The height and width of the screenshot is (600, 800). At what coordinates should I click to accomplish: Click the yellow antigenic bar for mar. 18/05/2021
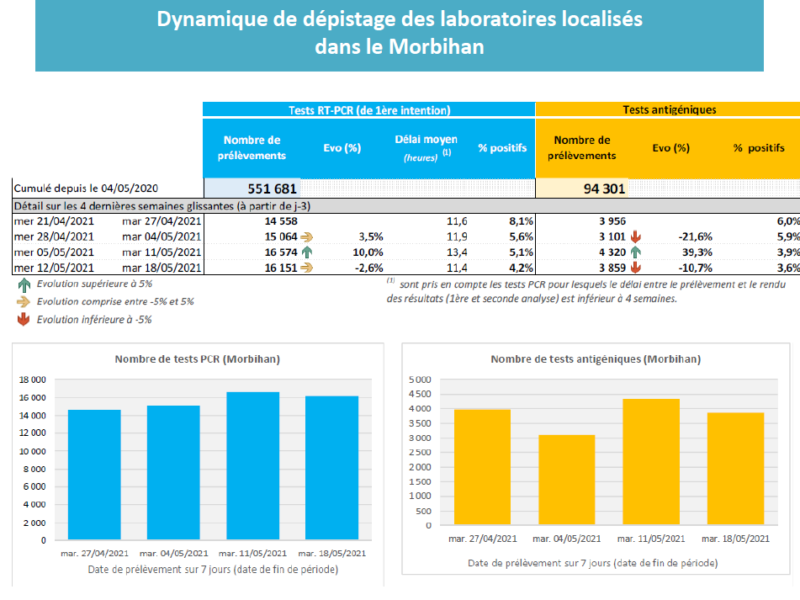point(735,469)
